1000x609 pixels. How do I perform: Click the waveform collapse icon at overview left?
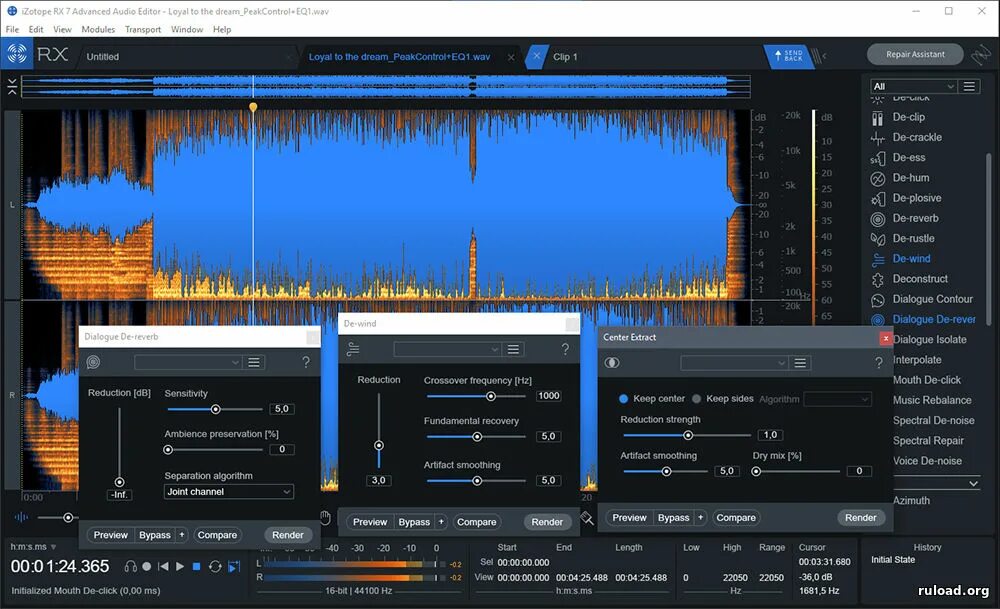click(11, 86)
